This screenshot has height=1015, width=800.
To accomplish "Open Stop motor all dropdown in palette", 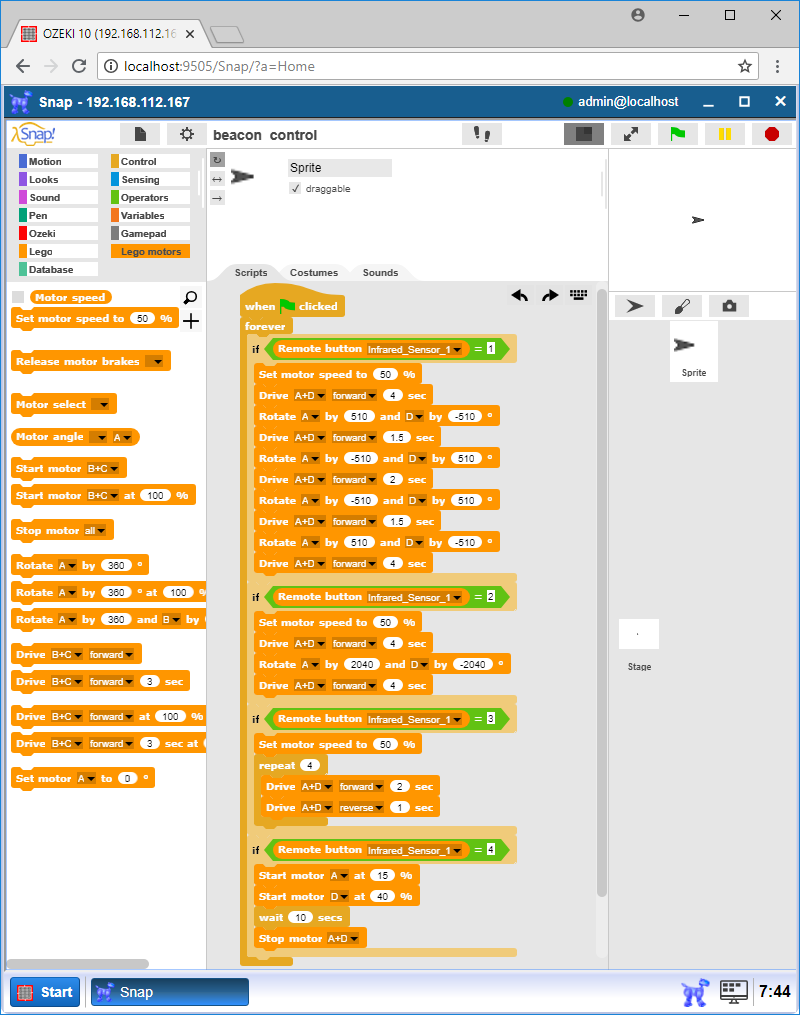I will click(x=94, y=531).
